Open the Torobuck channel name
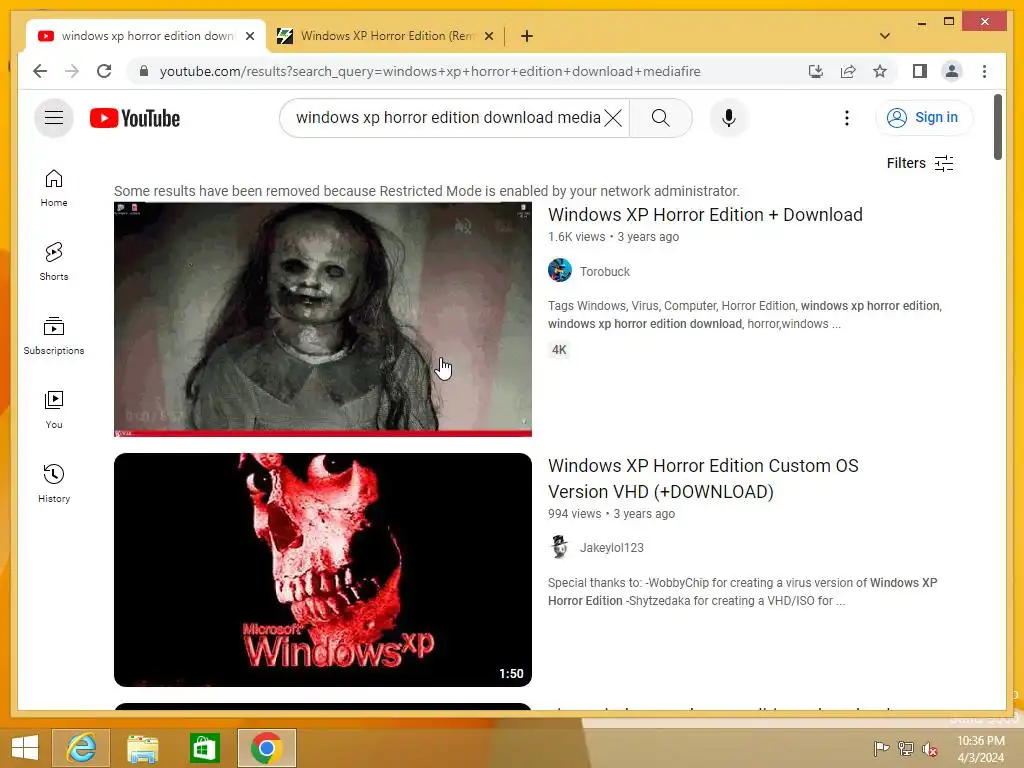This screenshot has height=768, width=1024. 605,272
